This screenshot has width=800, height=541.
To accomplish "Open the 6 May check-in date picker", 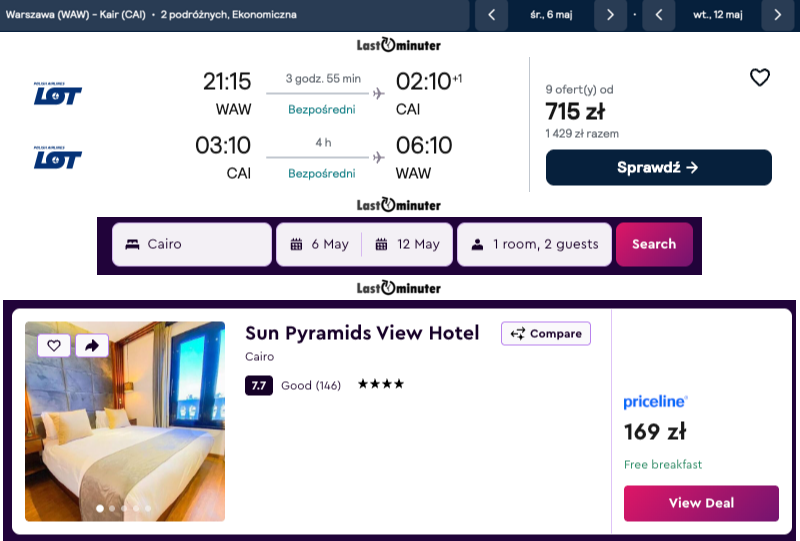I will tap(319, 244).
